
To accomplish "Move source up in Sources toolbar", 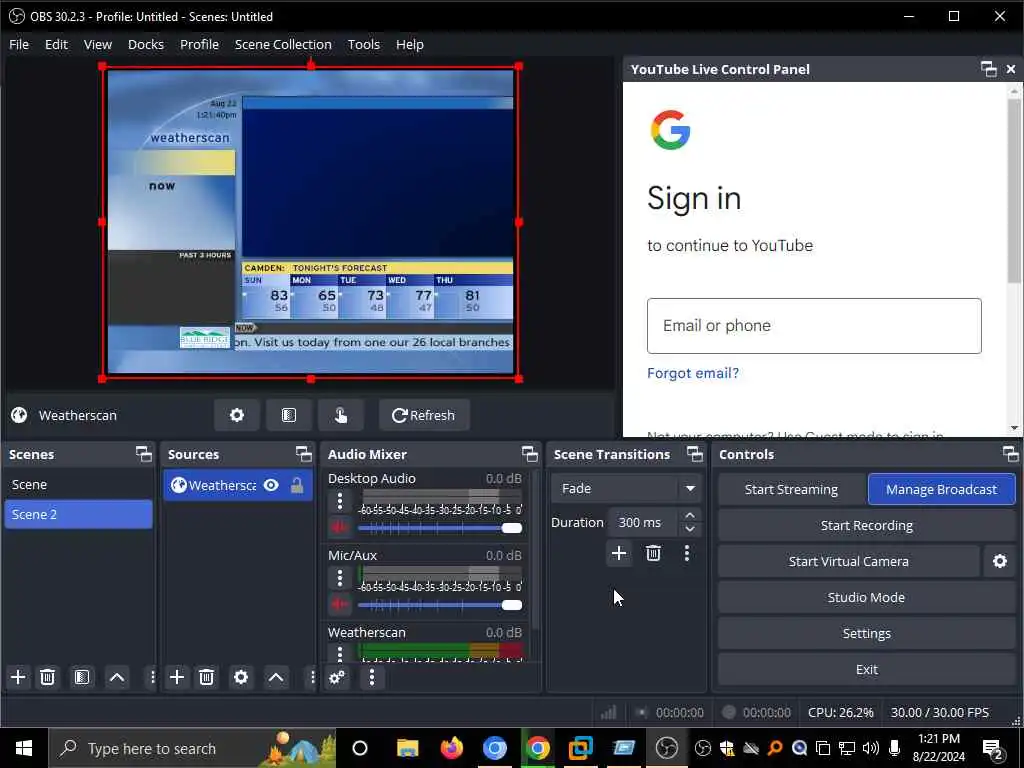I will tap(276, 677).
